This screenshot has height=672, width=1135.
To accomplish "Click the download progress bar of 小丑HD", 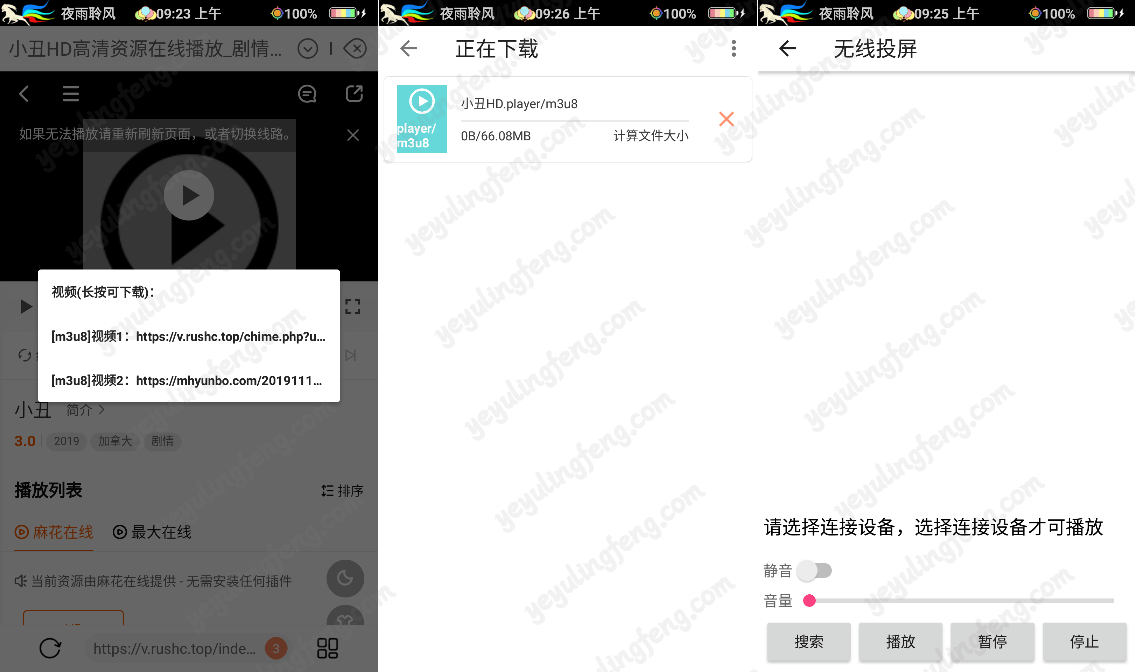I will (x=575, y=121).
